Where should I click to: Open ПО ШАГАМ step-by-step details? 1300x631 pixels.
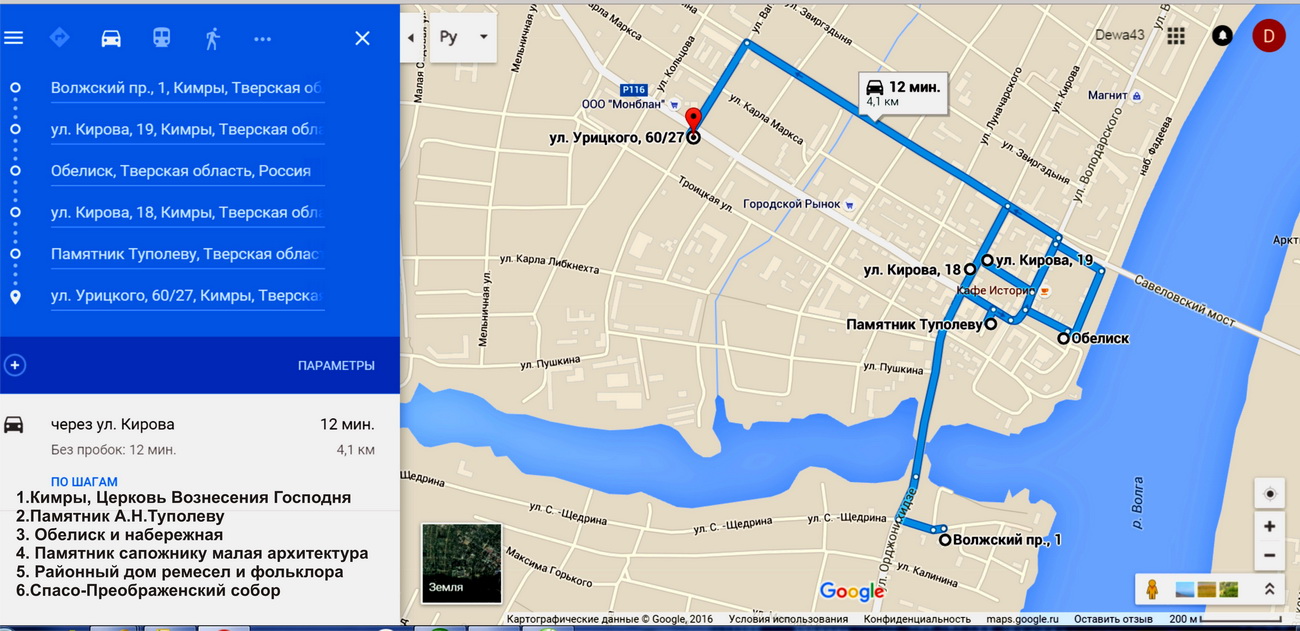(x=84, y=482)
